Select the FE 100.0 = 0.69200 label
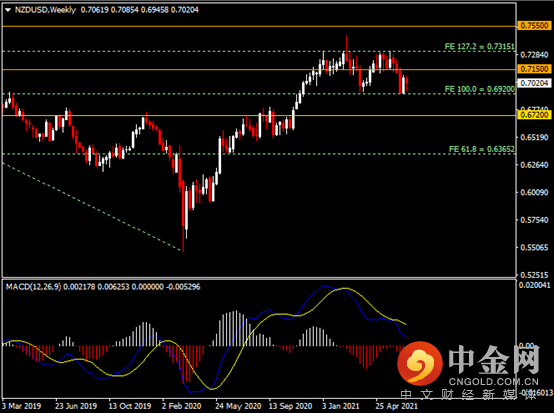 click(479, 89)
